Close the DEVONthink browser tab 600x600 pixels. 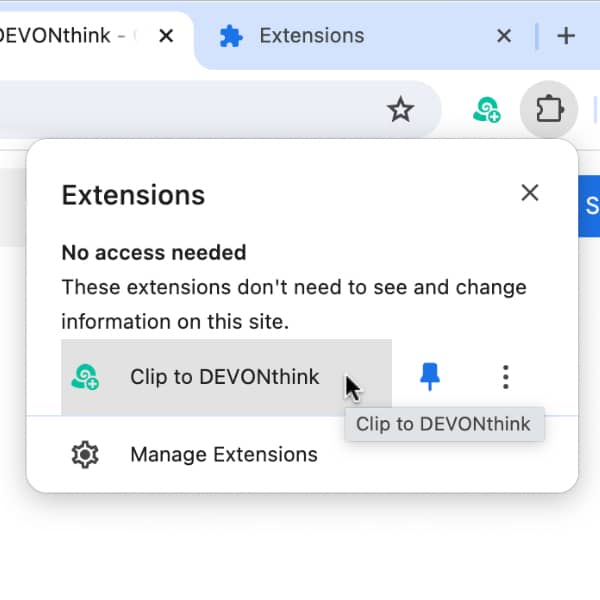pyautogui.click(x=166, y=36)
